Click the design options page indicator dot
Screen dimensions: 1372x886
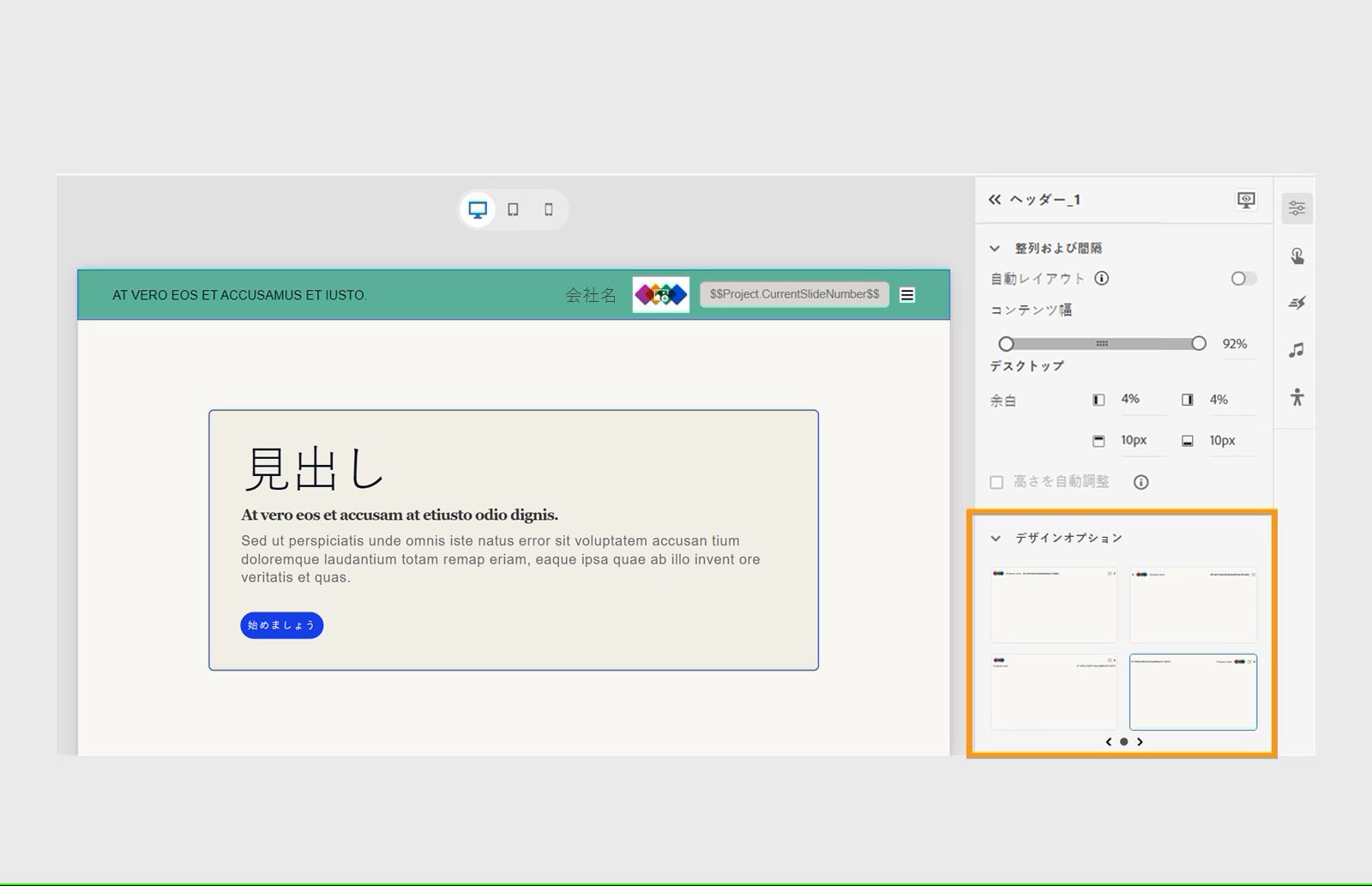pyautogui.click(x=1124, y=742)
